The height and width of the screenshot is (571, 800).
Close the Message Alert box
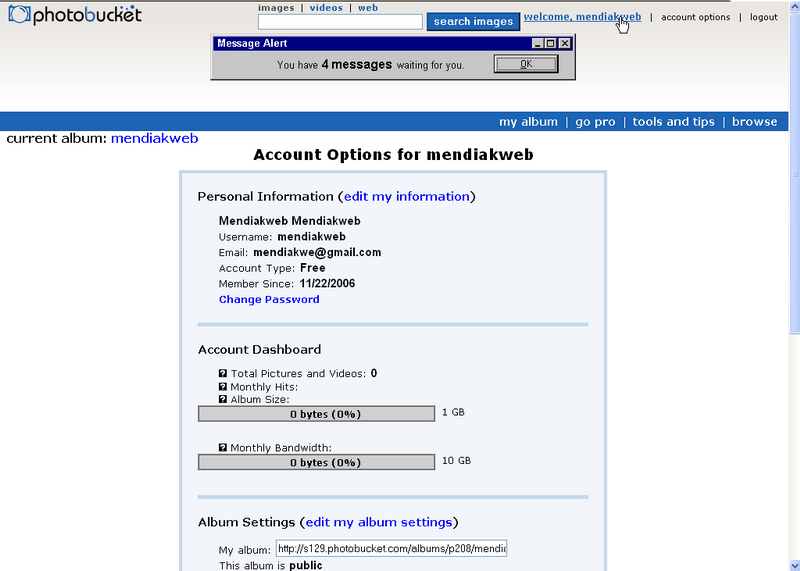tap(564, 43)
